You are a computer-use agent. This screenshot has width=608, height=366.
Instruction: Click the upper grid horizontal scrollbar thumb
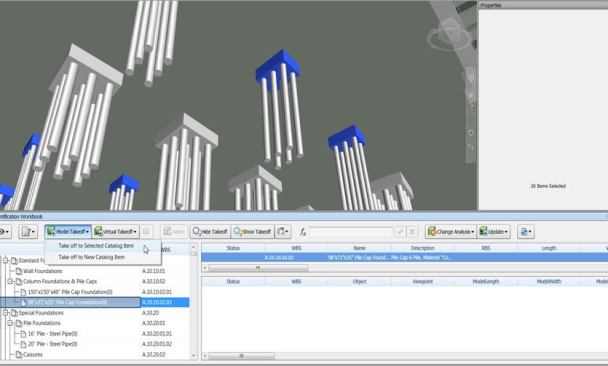(258, 268)
